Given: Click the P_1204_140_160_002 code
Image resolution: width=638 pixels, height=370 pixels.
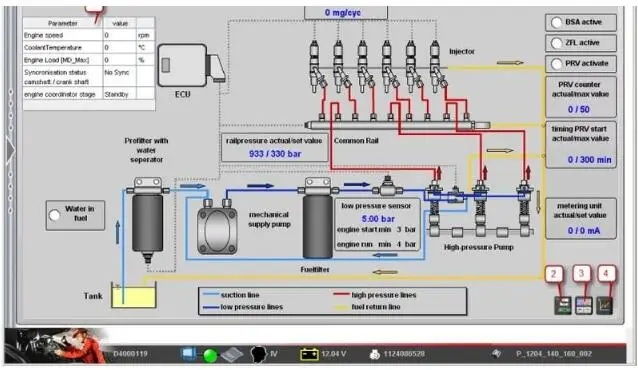Looking at the screenshot, I should click(x=554, y=354).
